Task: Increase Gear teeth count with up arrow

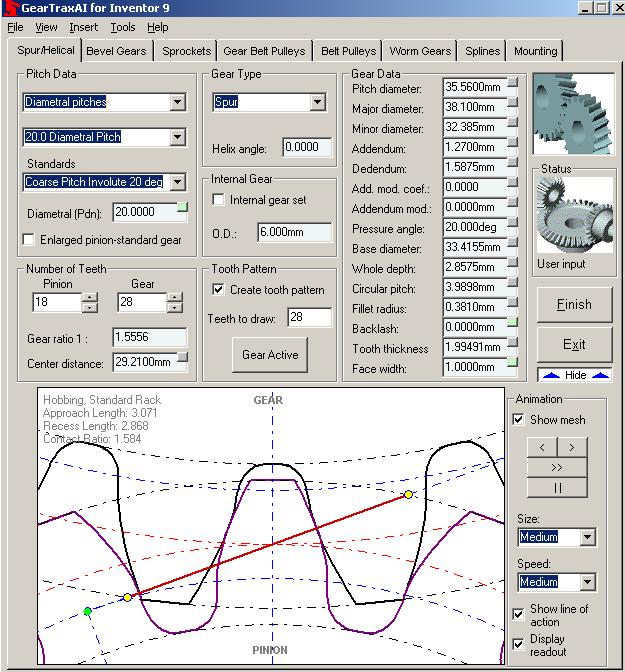Action: (x=174, y=297)
